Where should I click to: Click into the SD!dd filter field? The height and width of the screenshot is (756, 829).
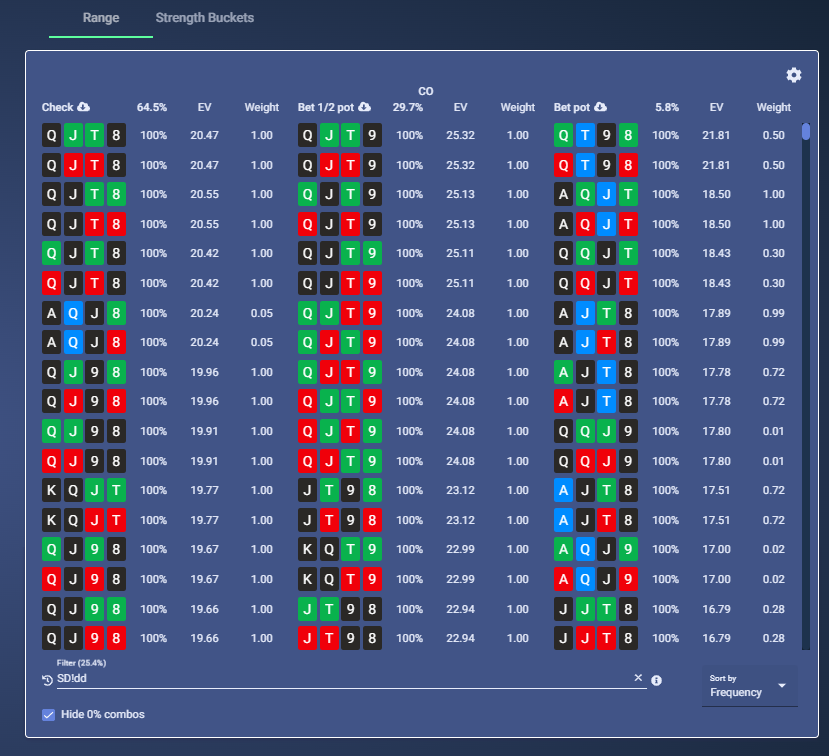click(x=344, y=678)
